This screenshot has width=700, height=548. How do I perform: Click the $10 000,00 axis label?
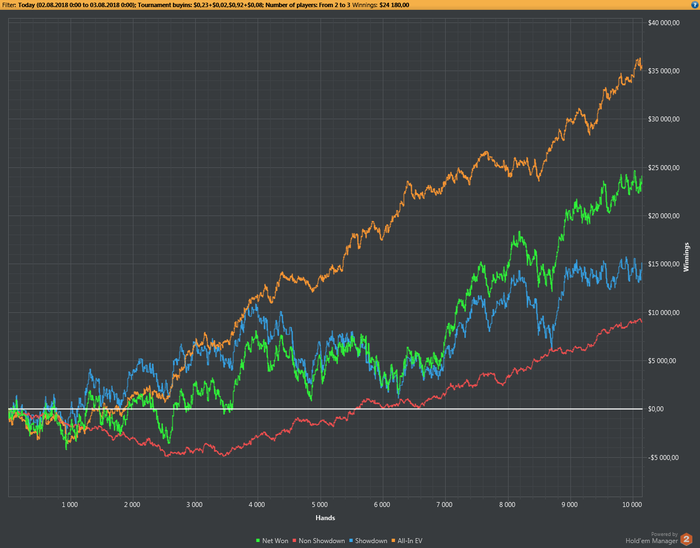pos(664,313)
